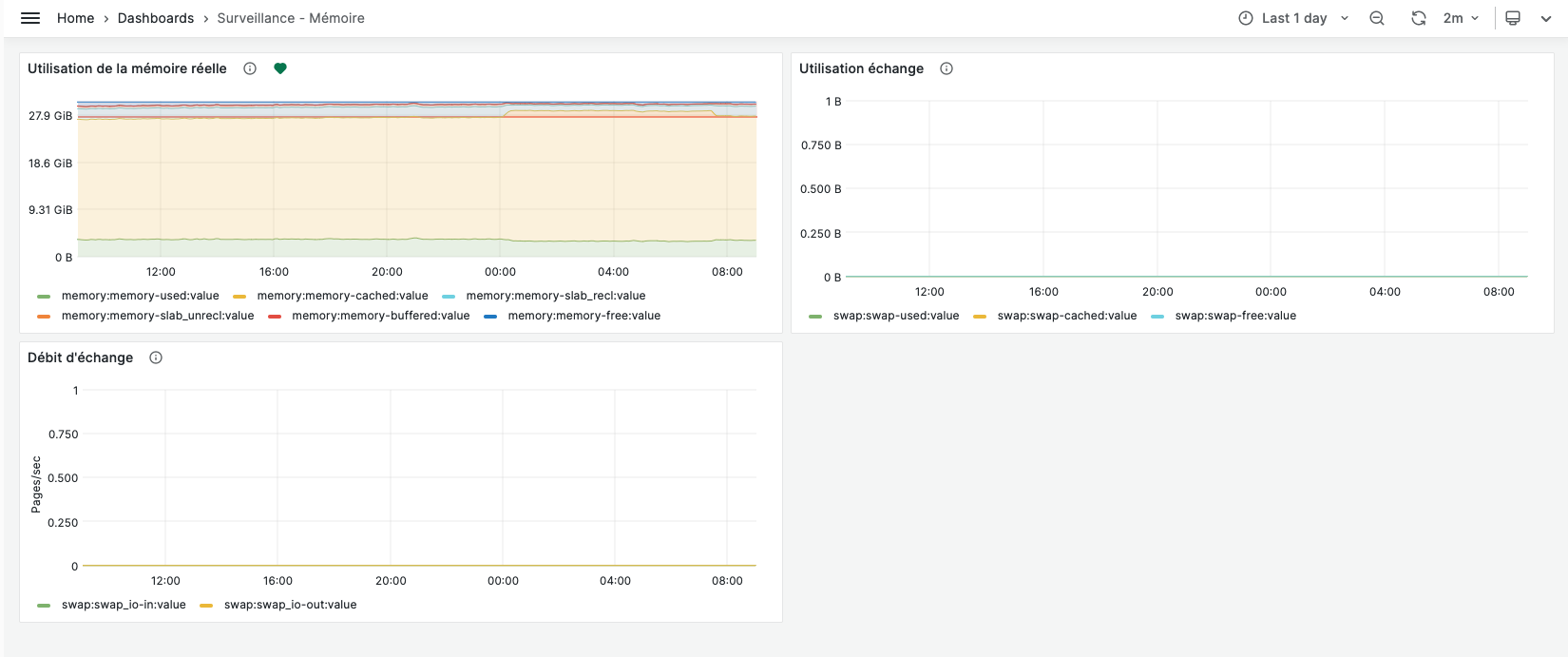Click the Débit d'échange panel title
1568x657 pixels.
[x=81, y=357]
